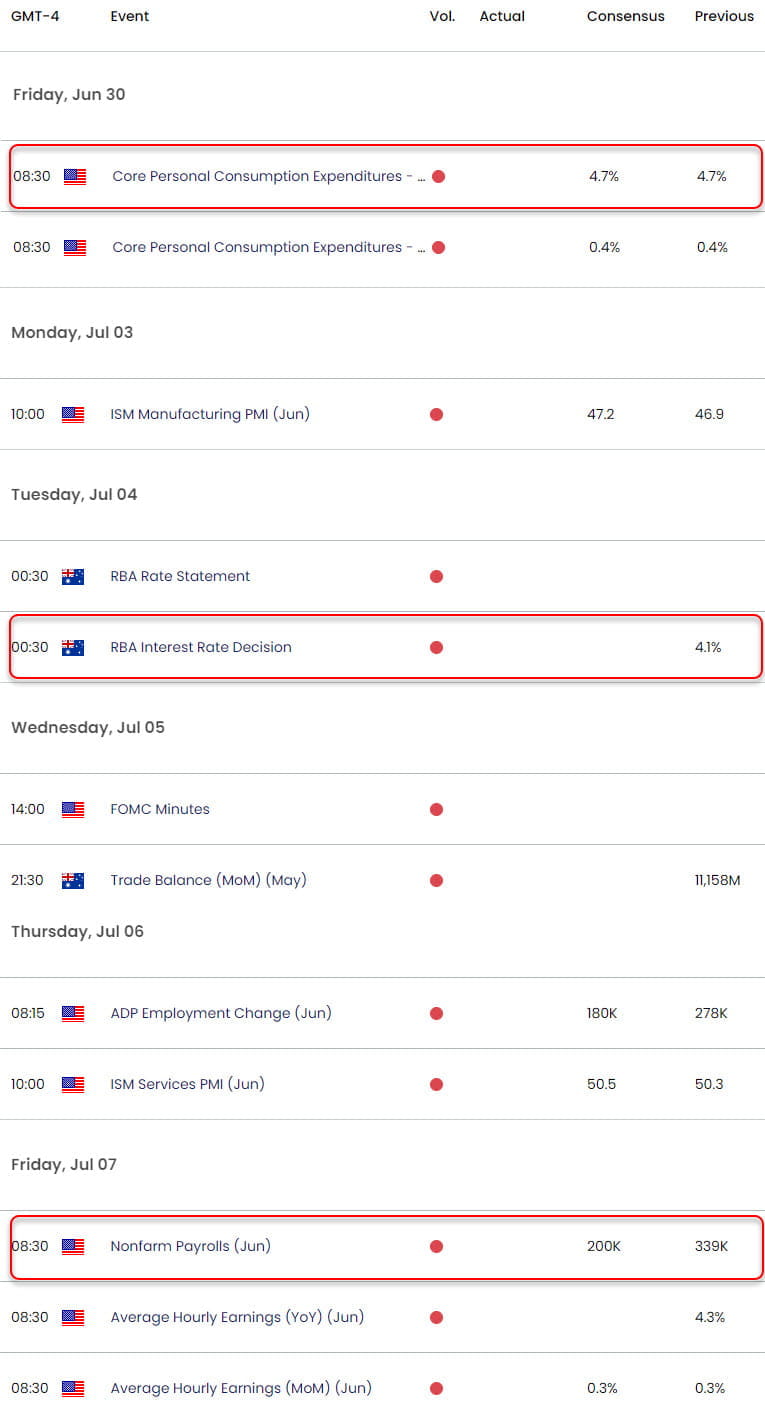Click the 200K Nonfarm Payrolls consensus value
765x1408 pixels.
603,1246
